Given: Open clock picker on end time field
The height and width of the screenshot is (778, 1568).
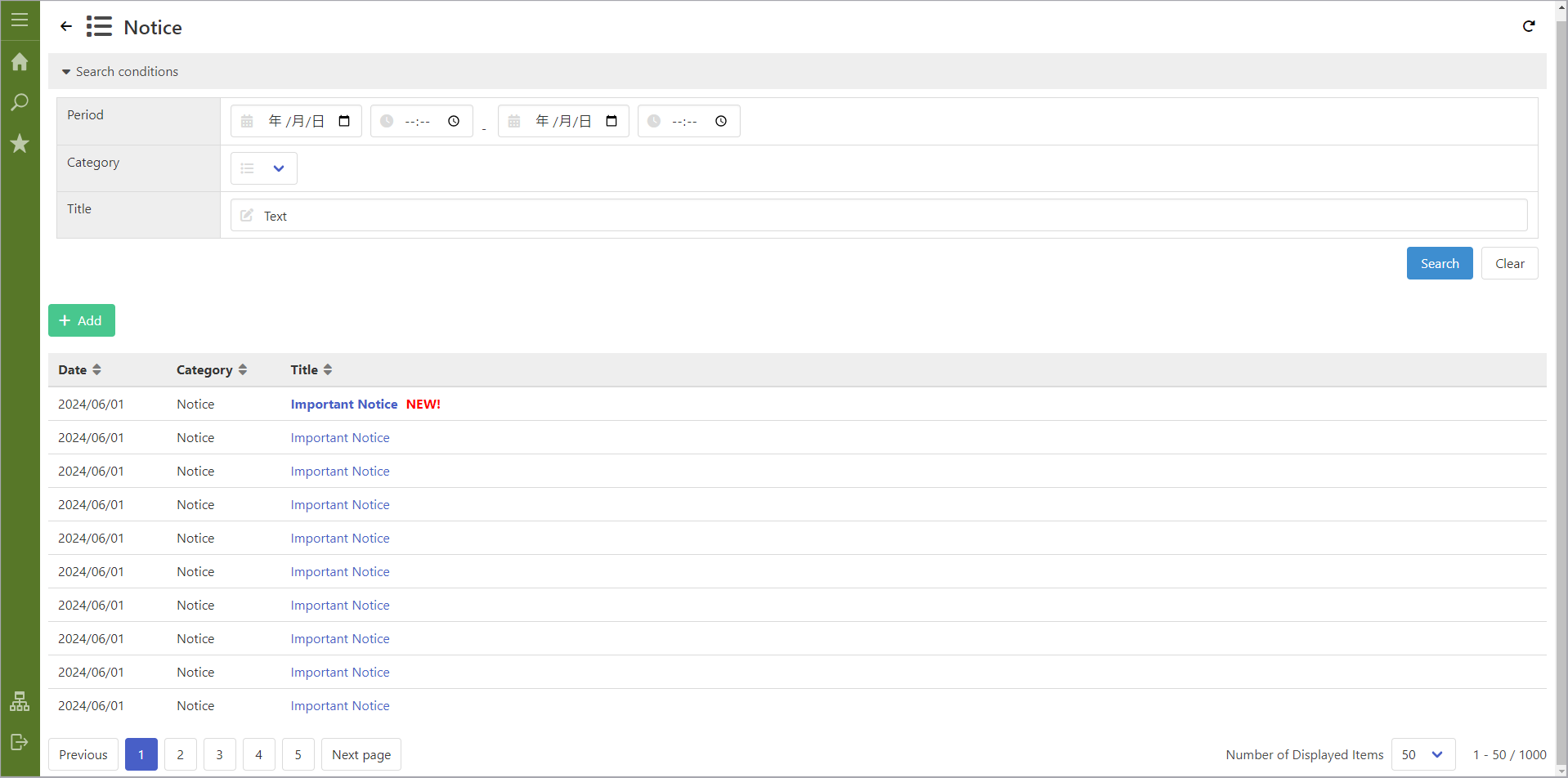Looking at the screenshot, I should click(721, 121).
